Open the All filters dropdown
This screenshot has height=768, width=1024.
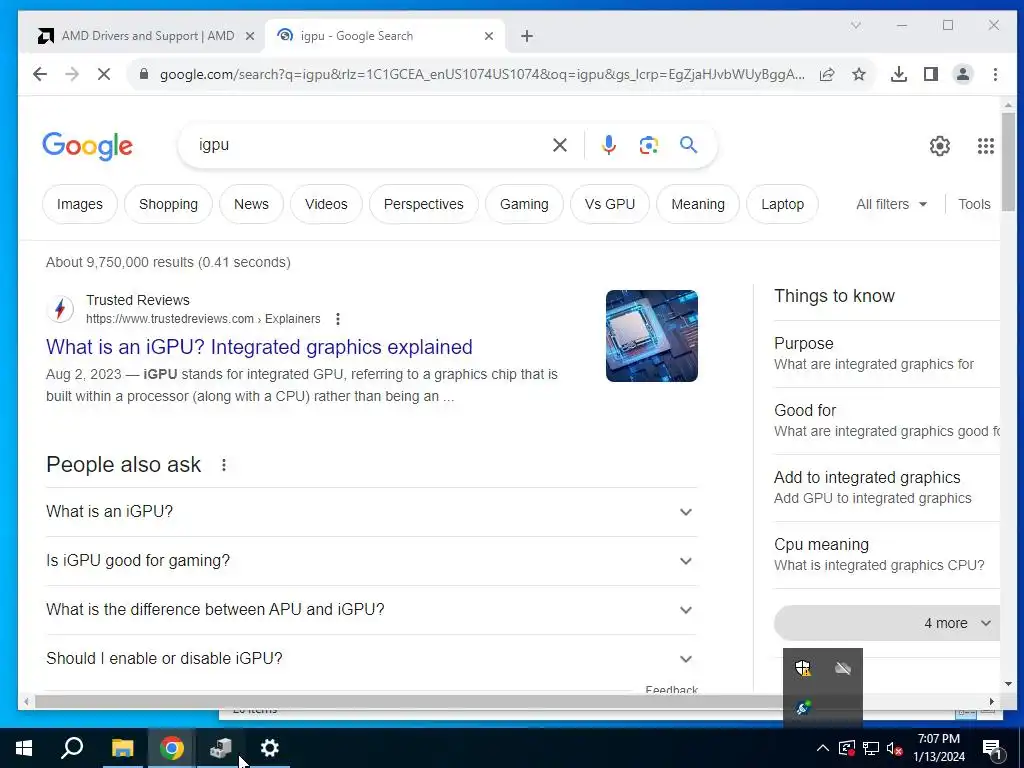[891, 204]
